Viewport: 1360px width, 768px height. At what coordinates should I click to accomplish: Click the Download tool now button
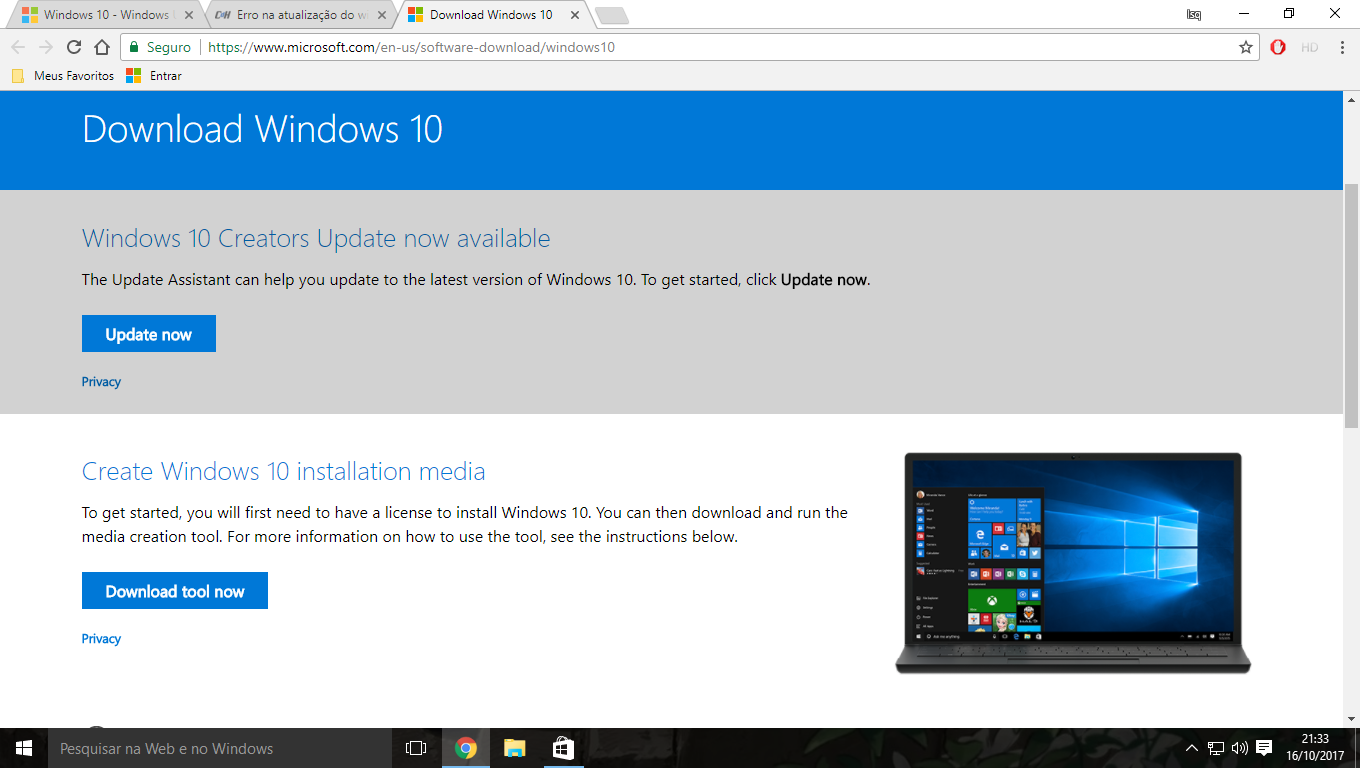click(175, 591)
